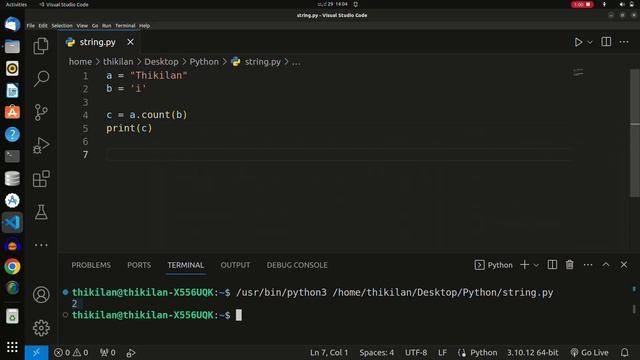Click the thikilan breadcrumb segment

pyautogui.click(x=118, y=62)
